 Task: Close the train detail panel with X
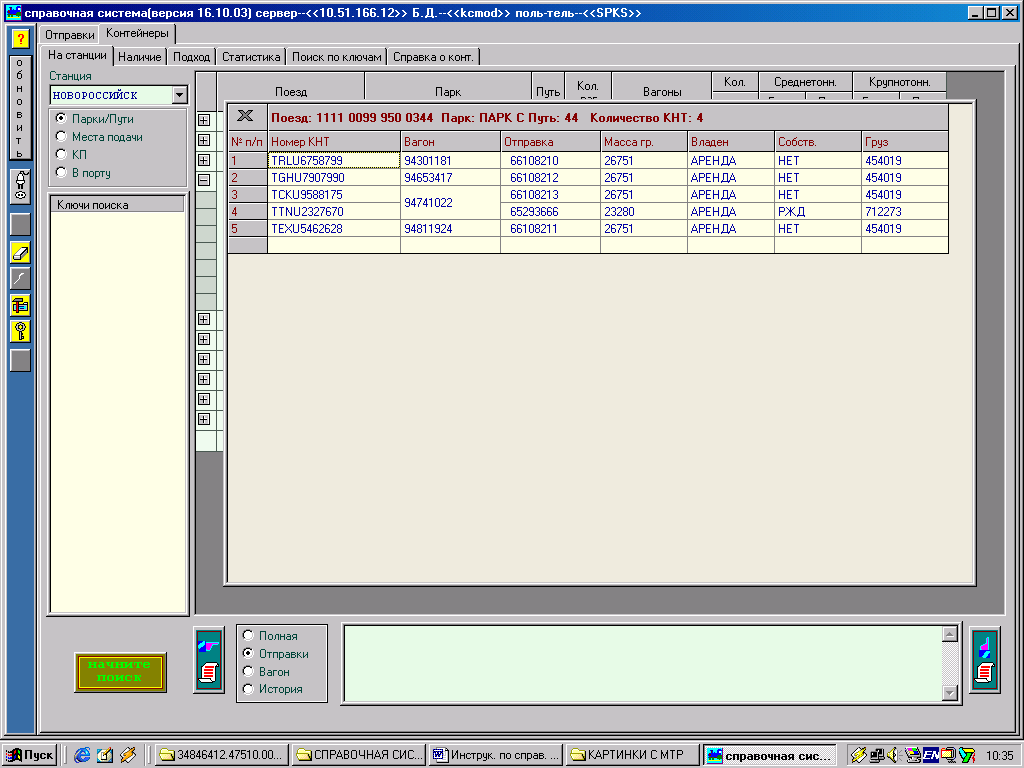pyautogui.click(x=246, y=116)
